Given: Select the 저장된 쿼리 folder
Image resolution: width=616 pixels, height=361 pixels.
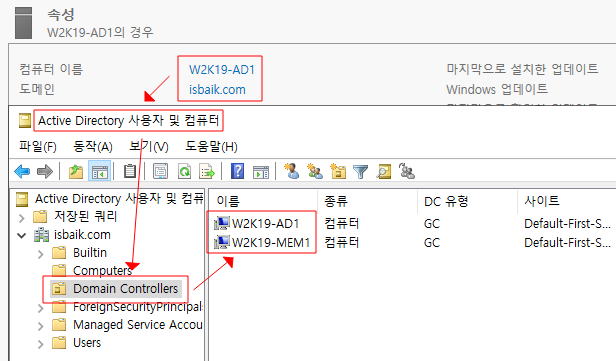Looking at the screenshot, I should click(x=86, y=216).
